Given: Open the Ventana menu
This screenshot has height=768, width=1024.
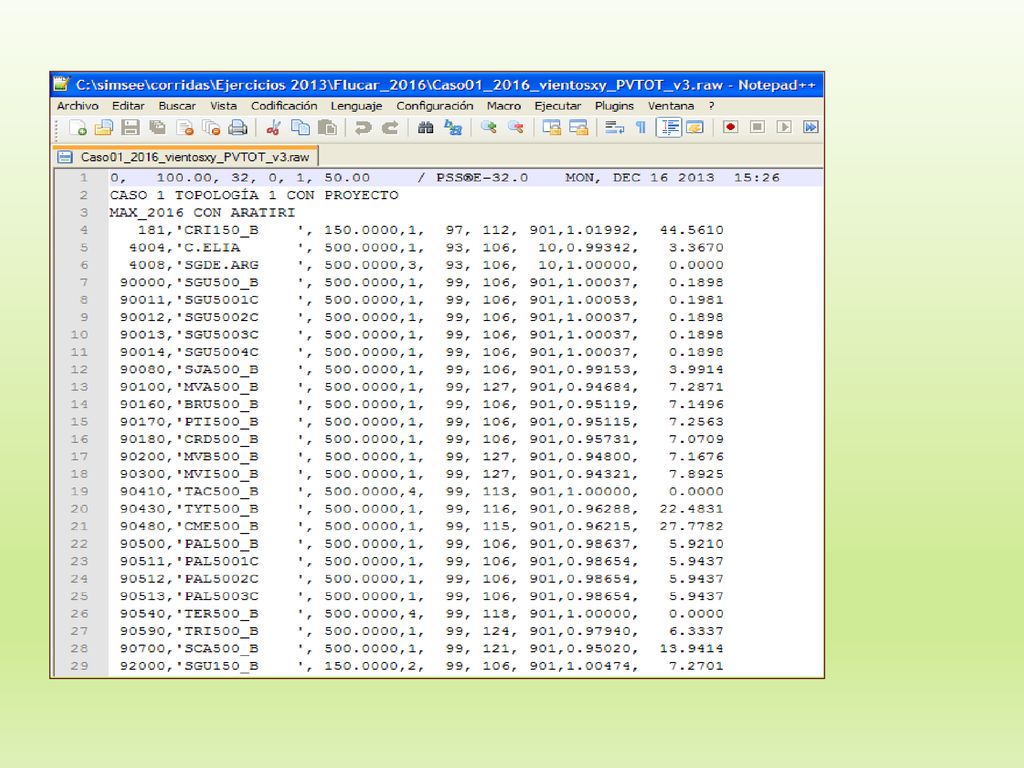Looking at the screenshot, I should [671, 106].
